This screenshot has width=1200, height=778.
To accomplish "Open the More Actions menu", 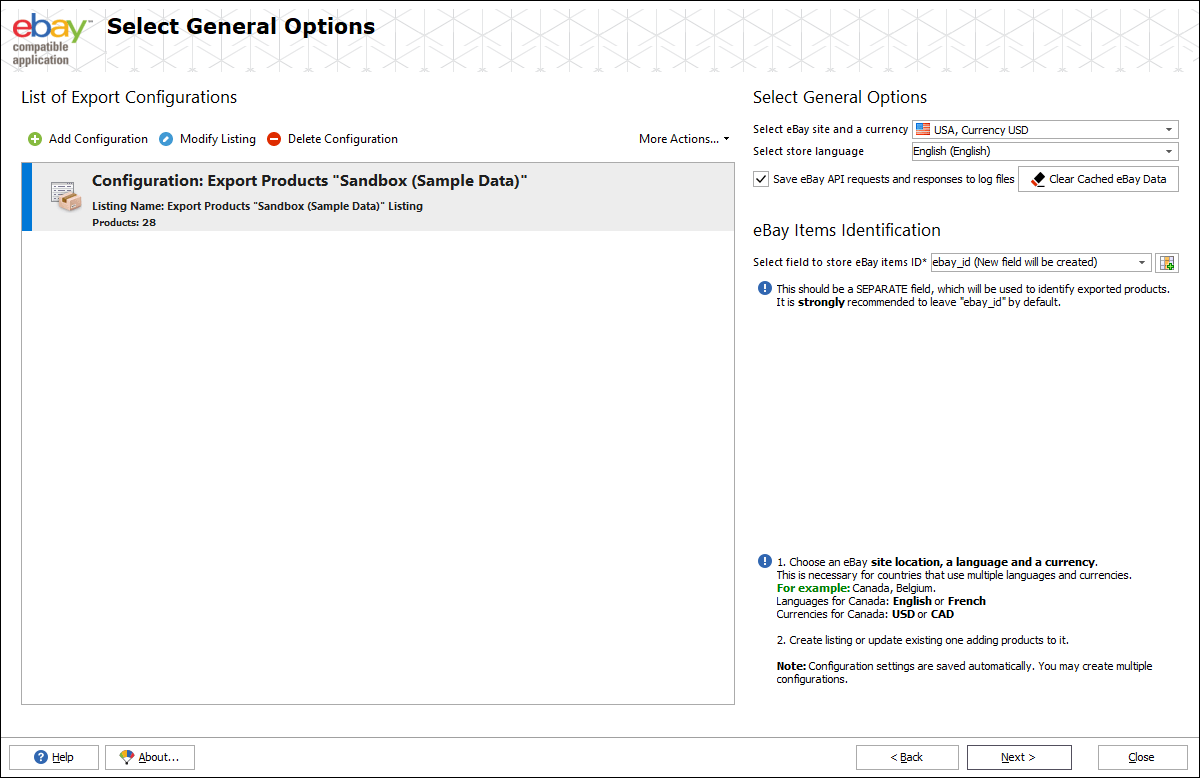I will pyautogui.click(x=684, y=139).
